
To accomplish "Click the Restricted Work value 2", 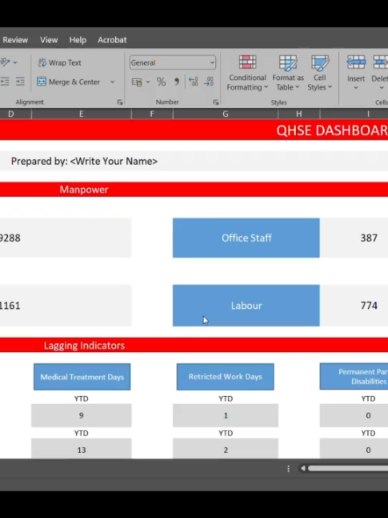I will pyautogui.click(x=225, y=449).
